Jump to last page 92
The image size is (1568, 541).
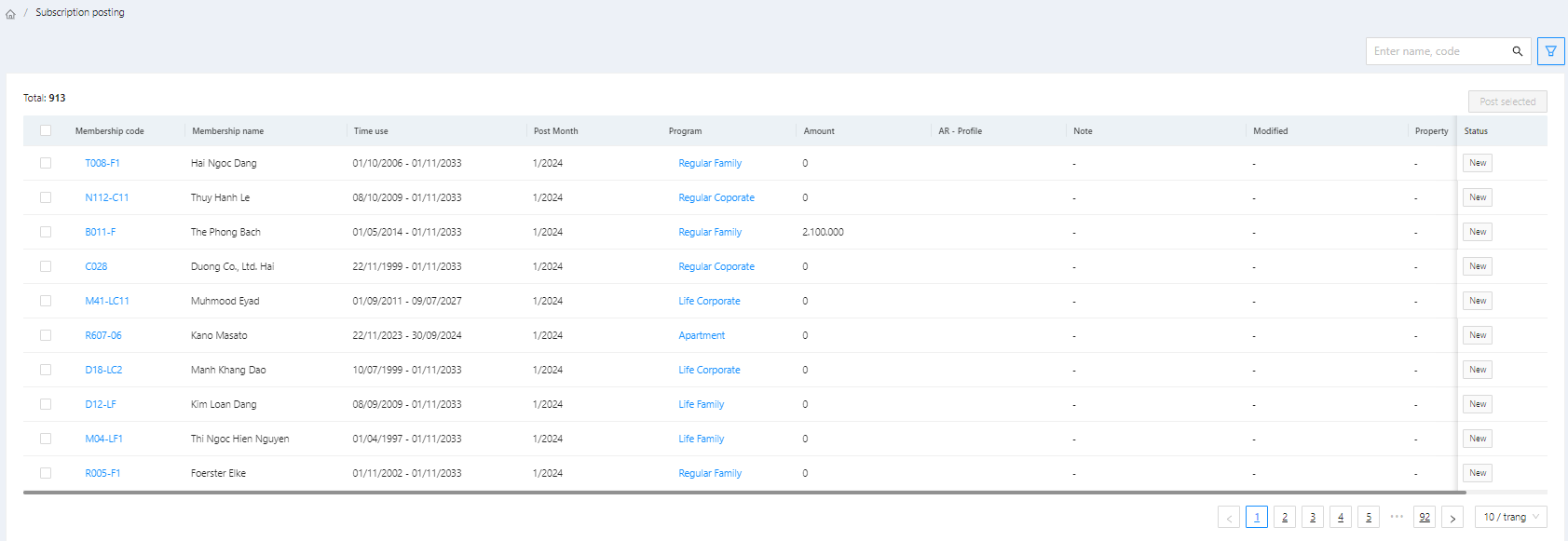pos(1424,517)
